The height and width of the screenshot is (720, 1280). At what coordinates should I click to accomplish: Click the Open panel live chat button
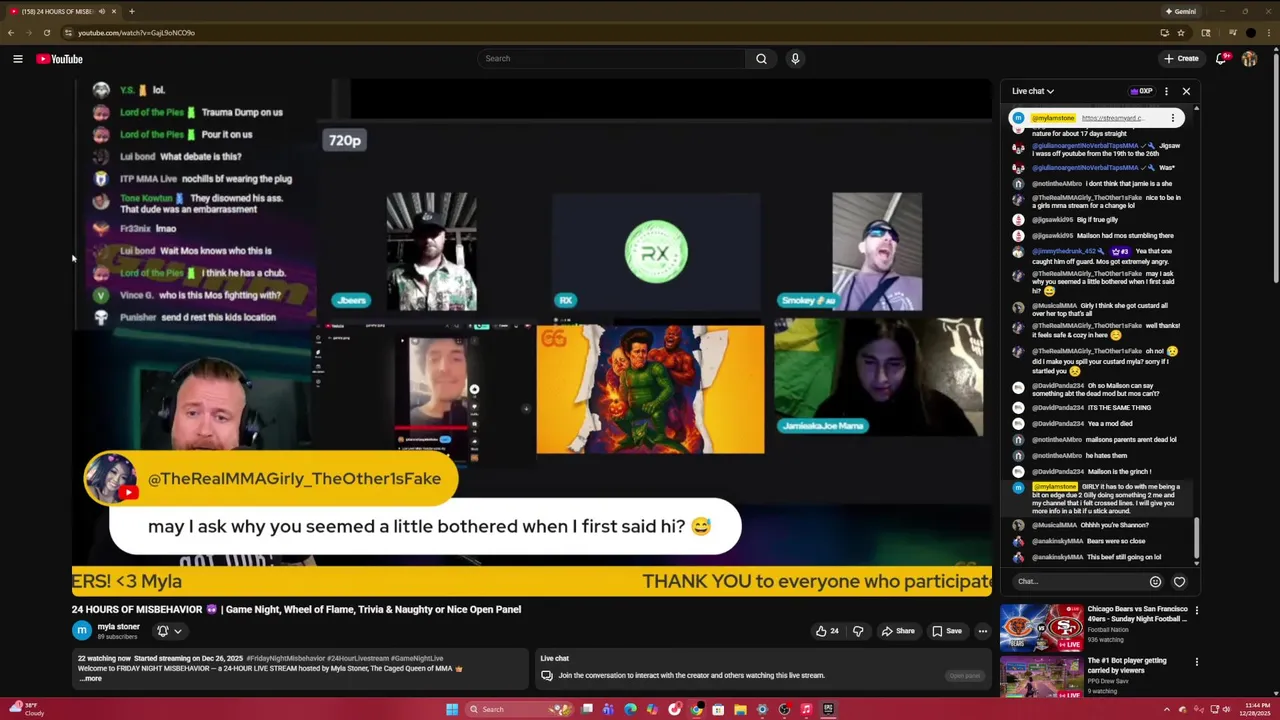click(x=964, y=676)
